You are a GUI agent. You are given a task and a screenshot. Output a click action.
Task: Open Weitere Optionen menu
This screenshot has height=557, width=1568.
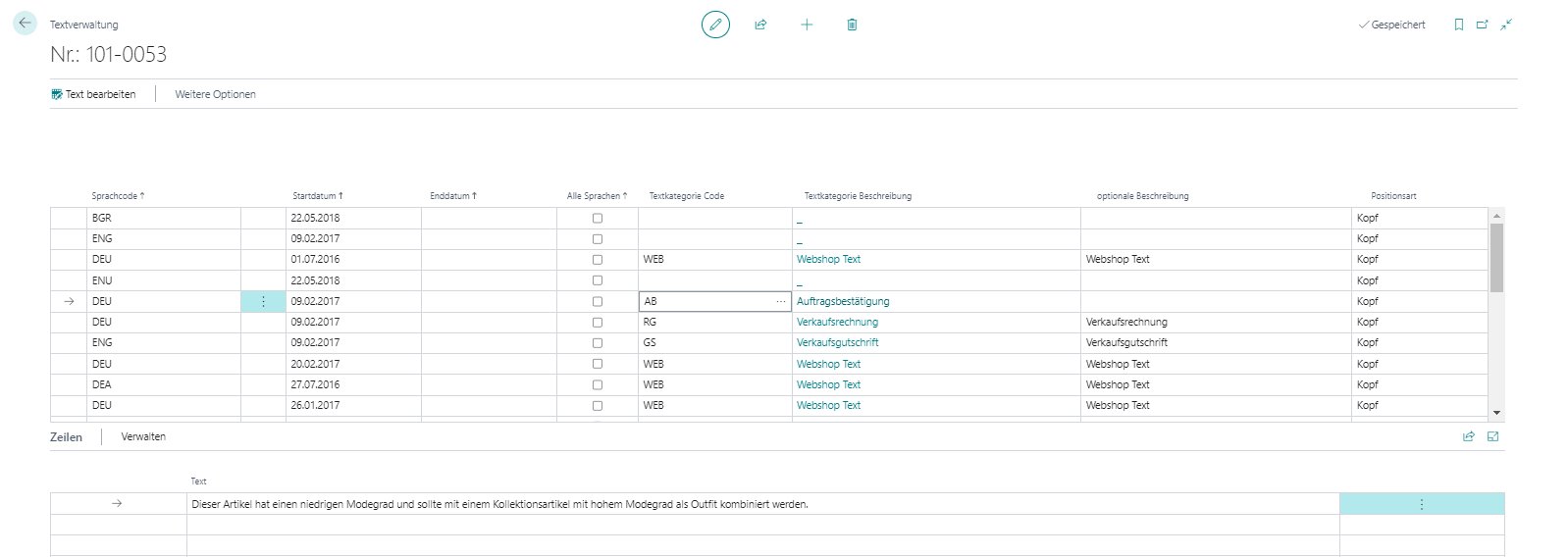click(x=215, y=94)
